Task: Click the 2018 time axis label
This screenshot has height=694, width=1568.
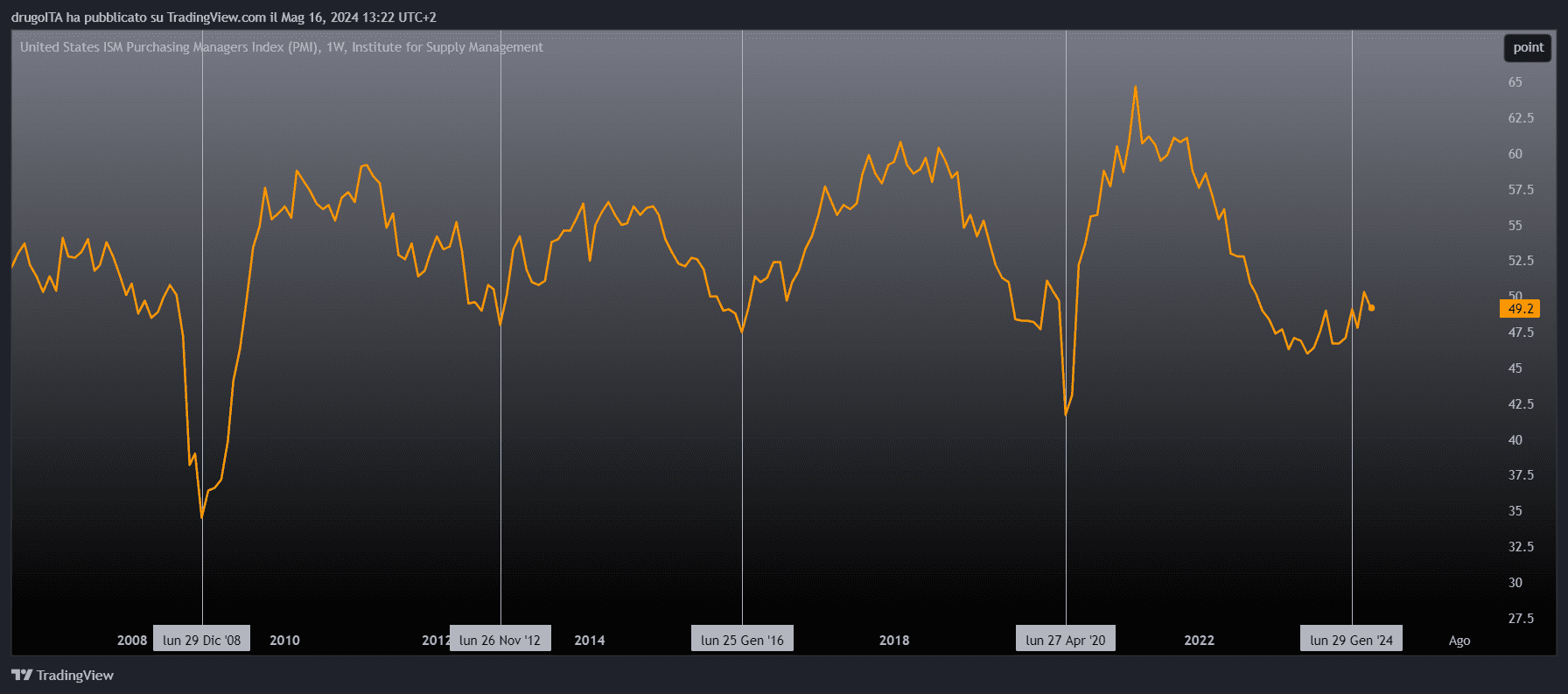Action: pos(894,641)
